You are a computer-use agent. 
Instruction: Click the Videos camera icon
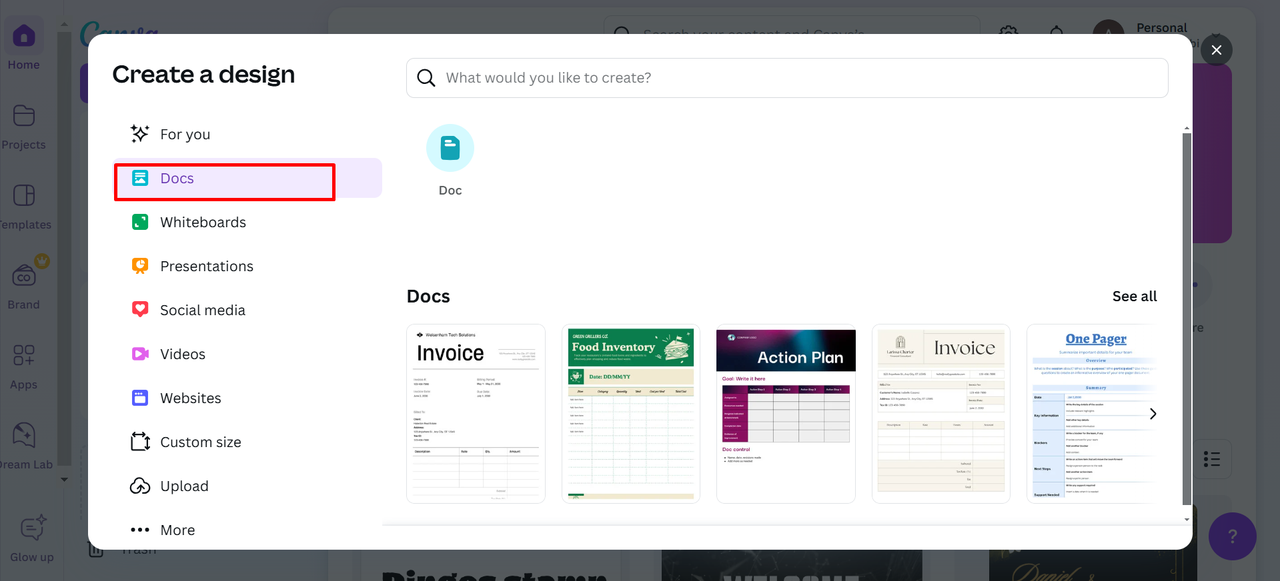pyautogui.click(x=140, y=354)
